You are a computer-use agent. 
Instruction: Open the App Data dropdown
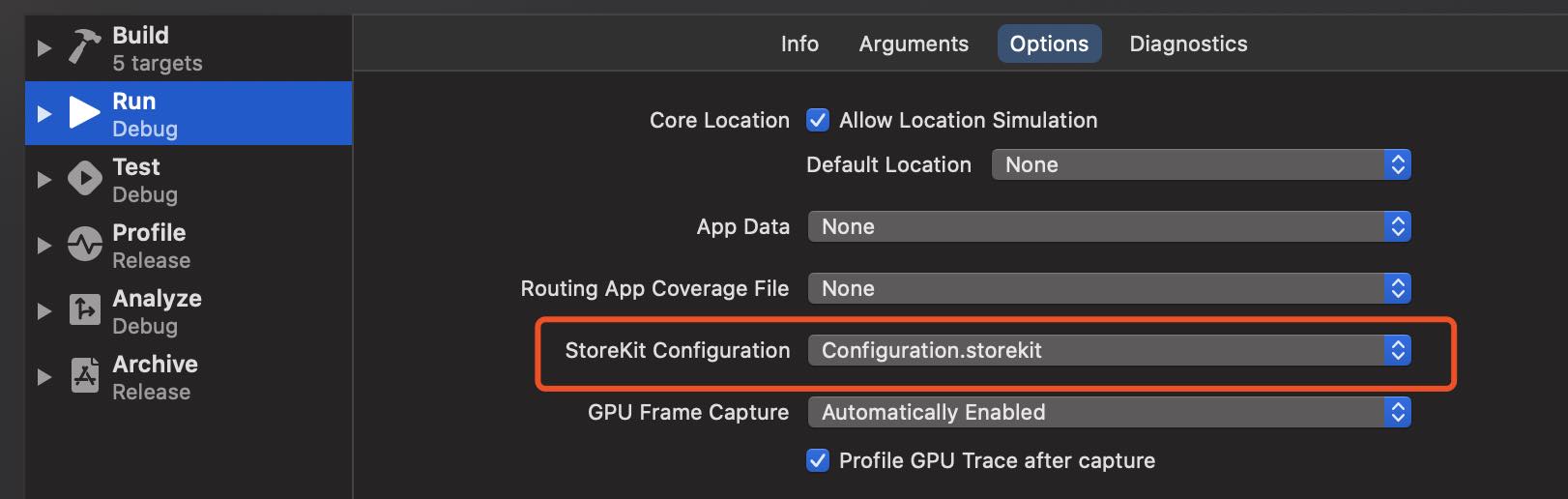pyautogui.click(x=1109, y=226)
